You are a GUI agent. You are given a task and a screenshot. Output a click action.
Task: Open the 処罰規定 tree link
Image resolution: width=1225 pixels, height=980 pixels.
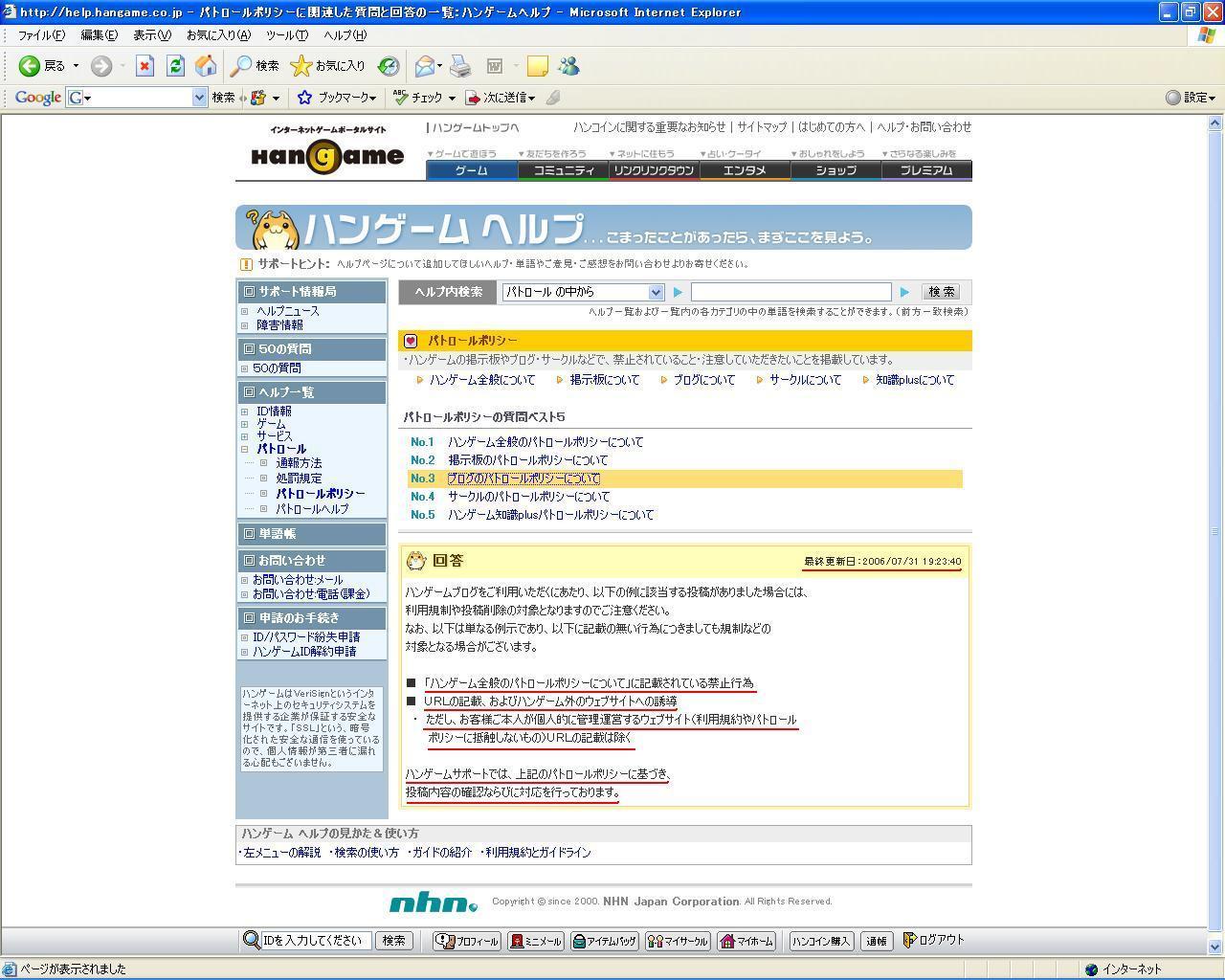point(300,479)
